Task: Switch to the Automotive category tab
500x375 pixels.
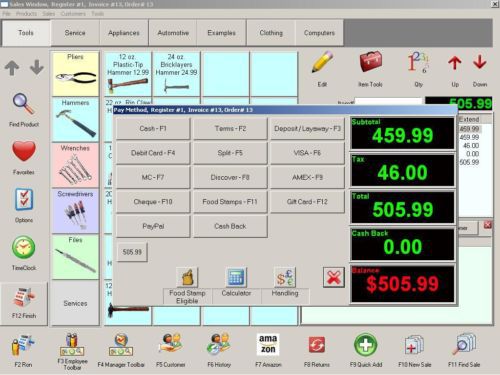Action: point(173,33)
